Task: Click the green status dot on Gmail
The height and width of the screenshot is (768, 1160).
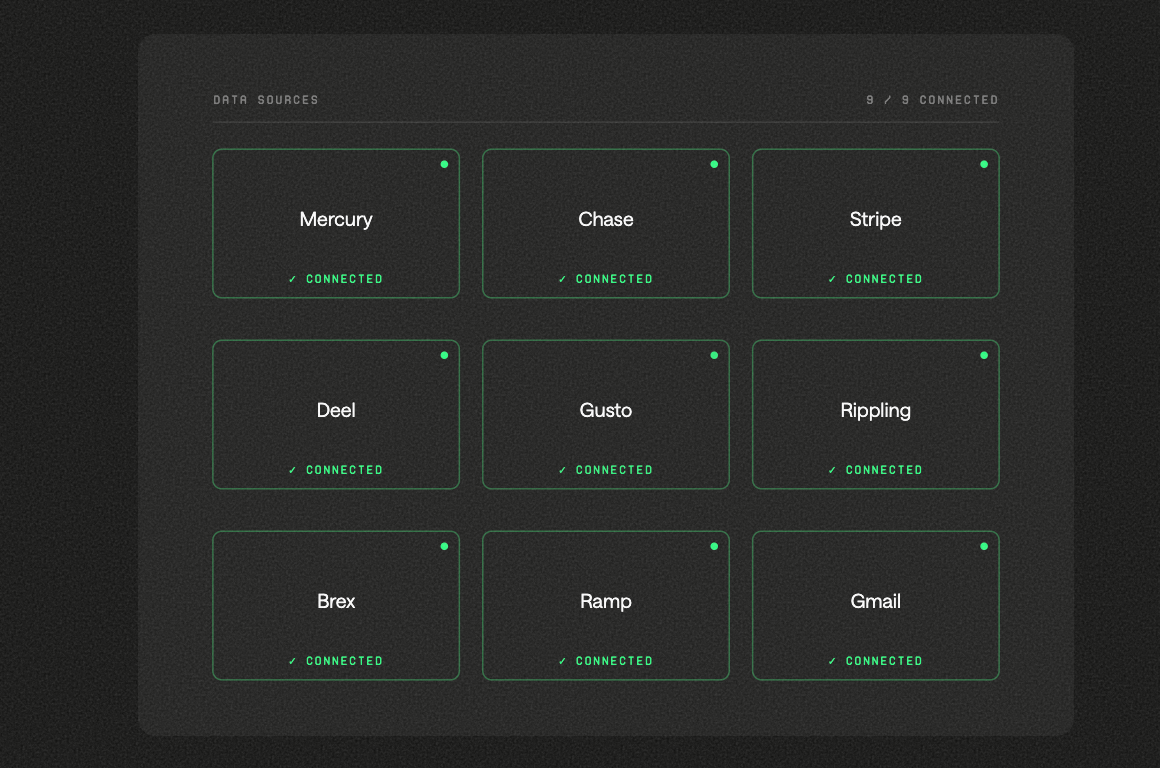Action: point(984,546)
